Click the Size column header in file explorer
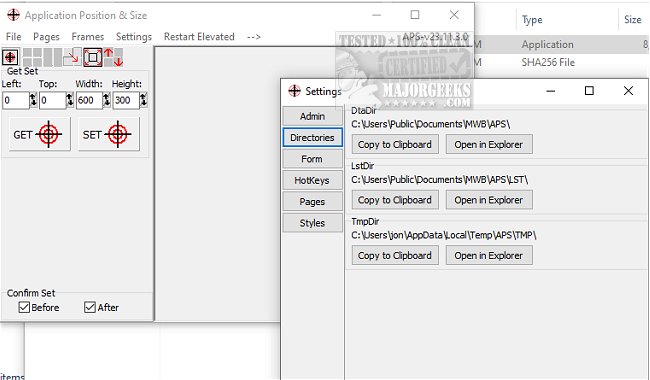Screen dimensions: 650x380 [633, 19]
